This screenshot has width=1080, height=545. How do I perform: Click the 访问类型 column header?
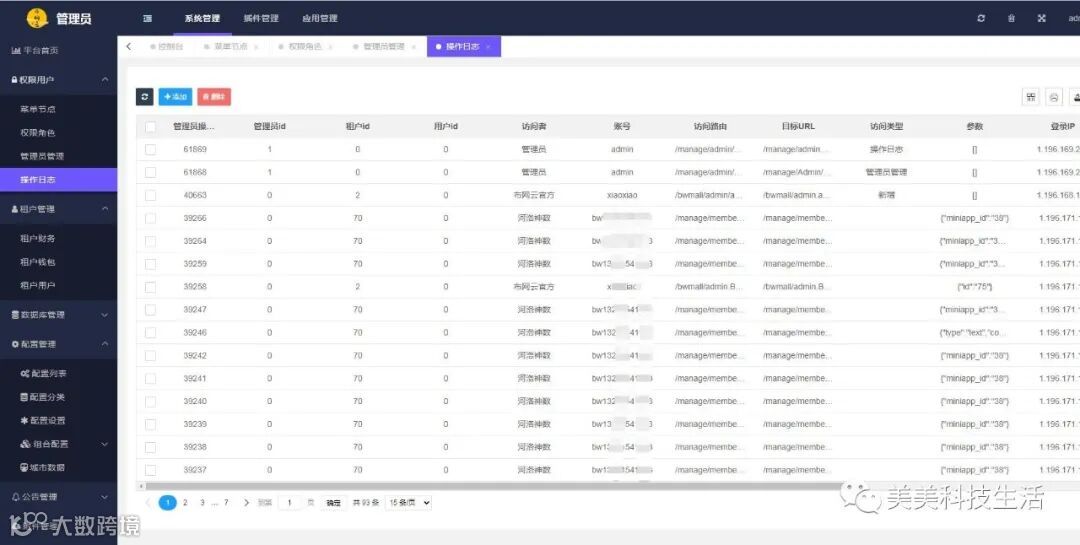(886, 127)
